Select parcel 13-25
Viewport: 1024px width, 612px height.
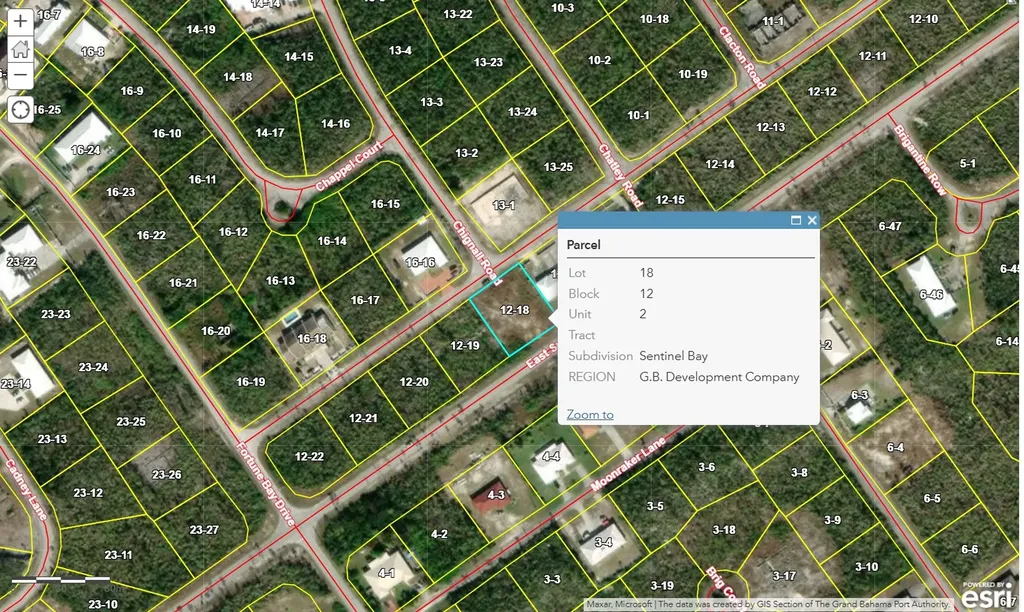click(558, 167)
